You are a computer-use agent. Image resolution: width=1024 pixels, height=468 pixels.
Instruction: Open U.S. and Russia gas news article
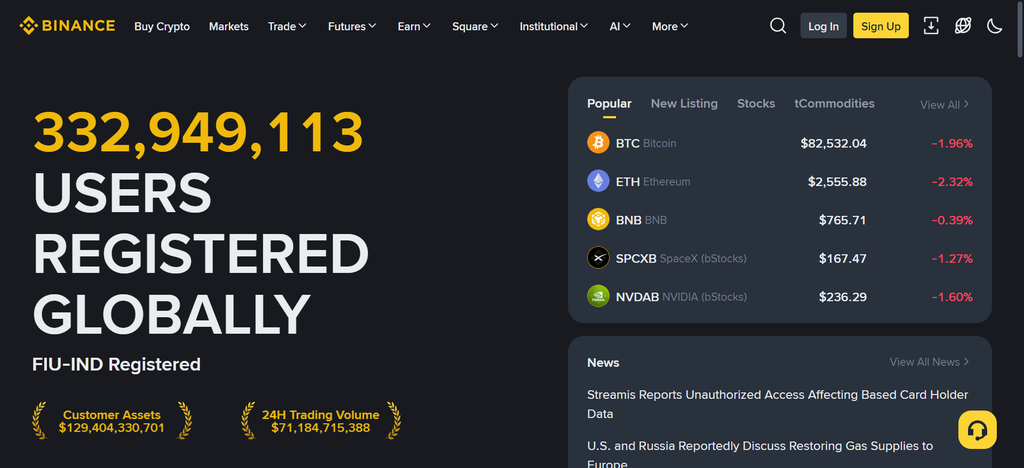pyautogui.click(x=760, y=455)
